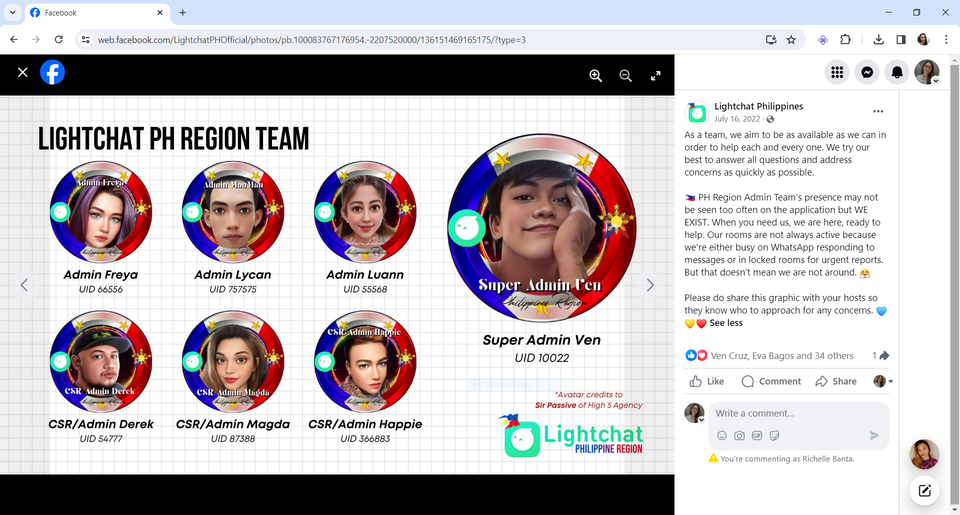Go back in the browser
This screenshot has width=960, height=515.
[14, 40]
